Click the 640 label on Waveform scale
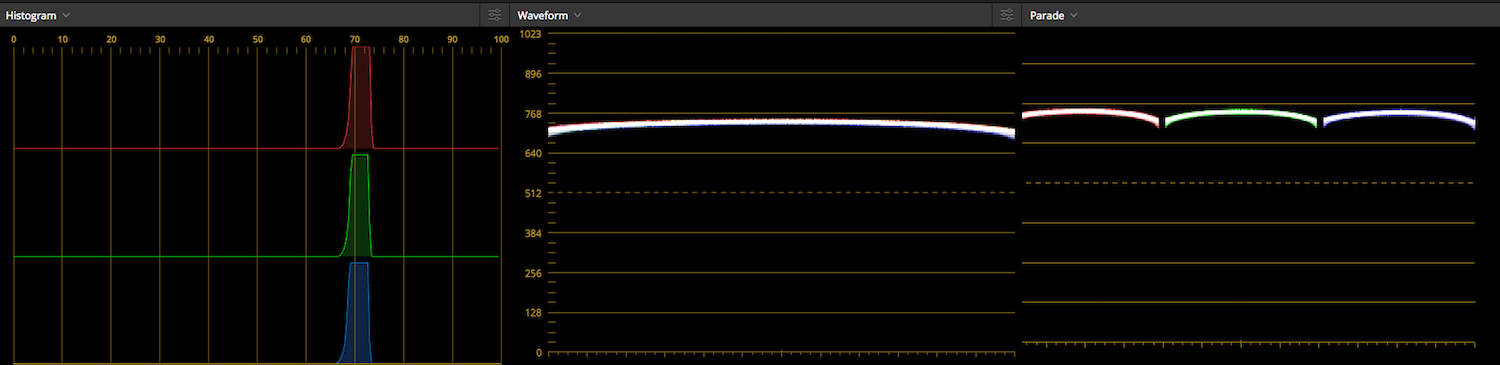This screenshot has height=365, width=1500. point(533,153)
